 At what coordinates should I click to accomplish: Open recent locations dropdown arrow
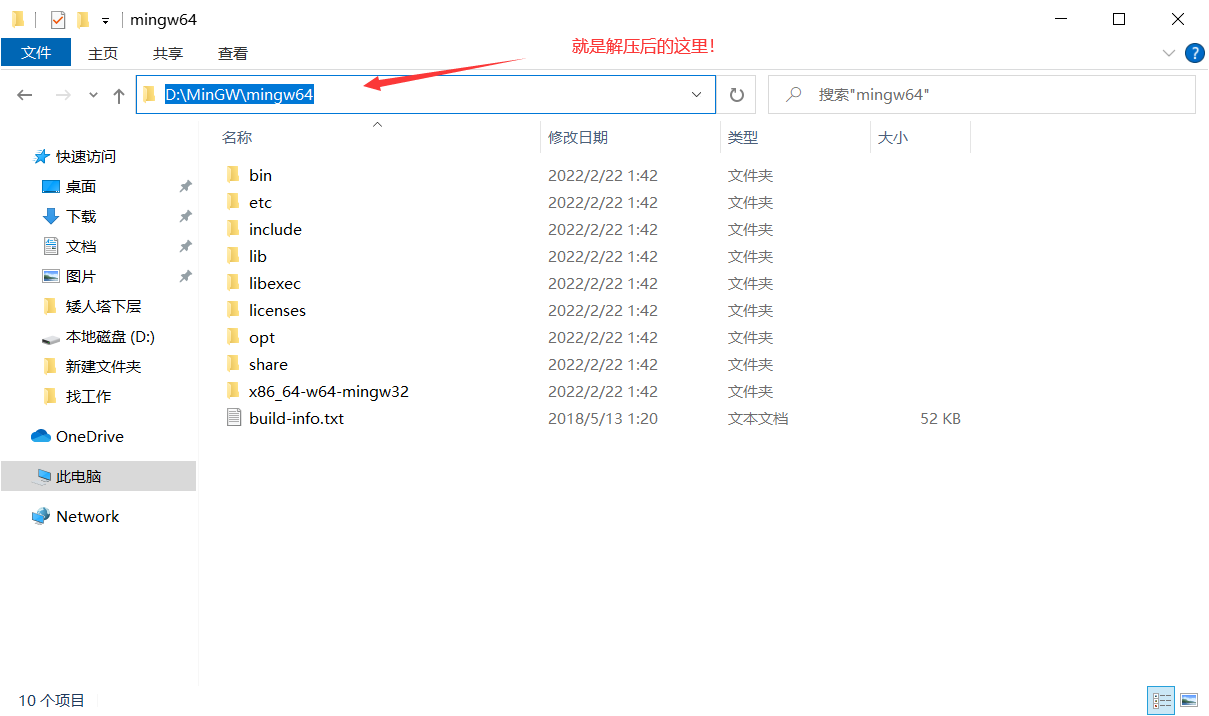(93, 95)
